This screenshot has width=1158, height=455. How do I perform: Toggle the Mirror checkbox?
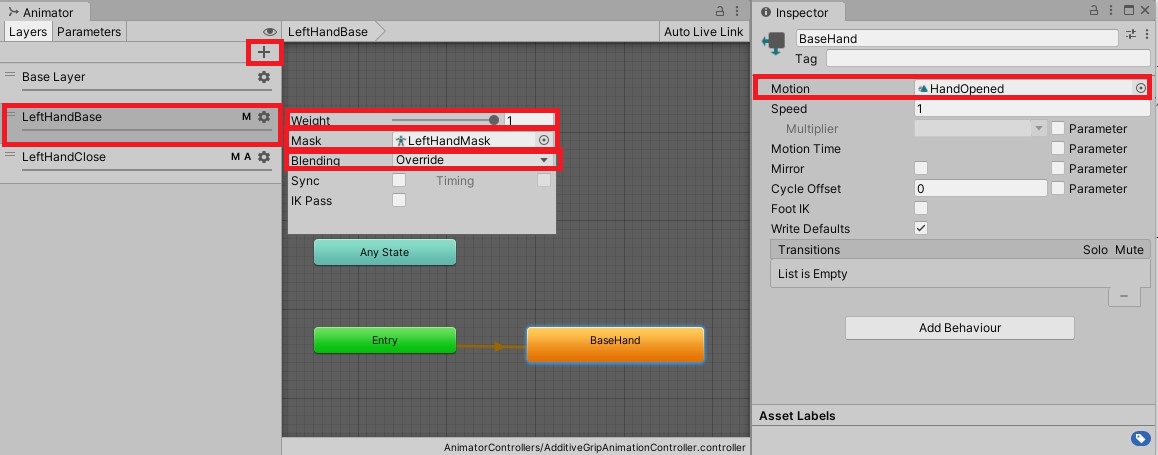[x=921, y=168]
